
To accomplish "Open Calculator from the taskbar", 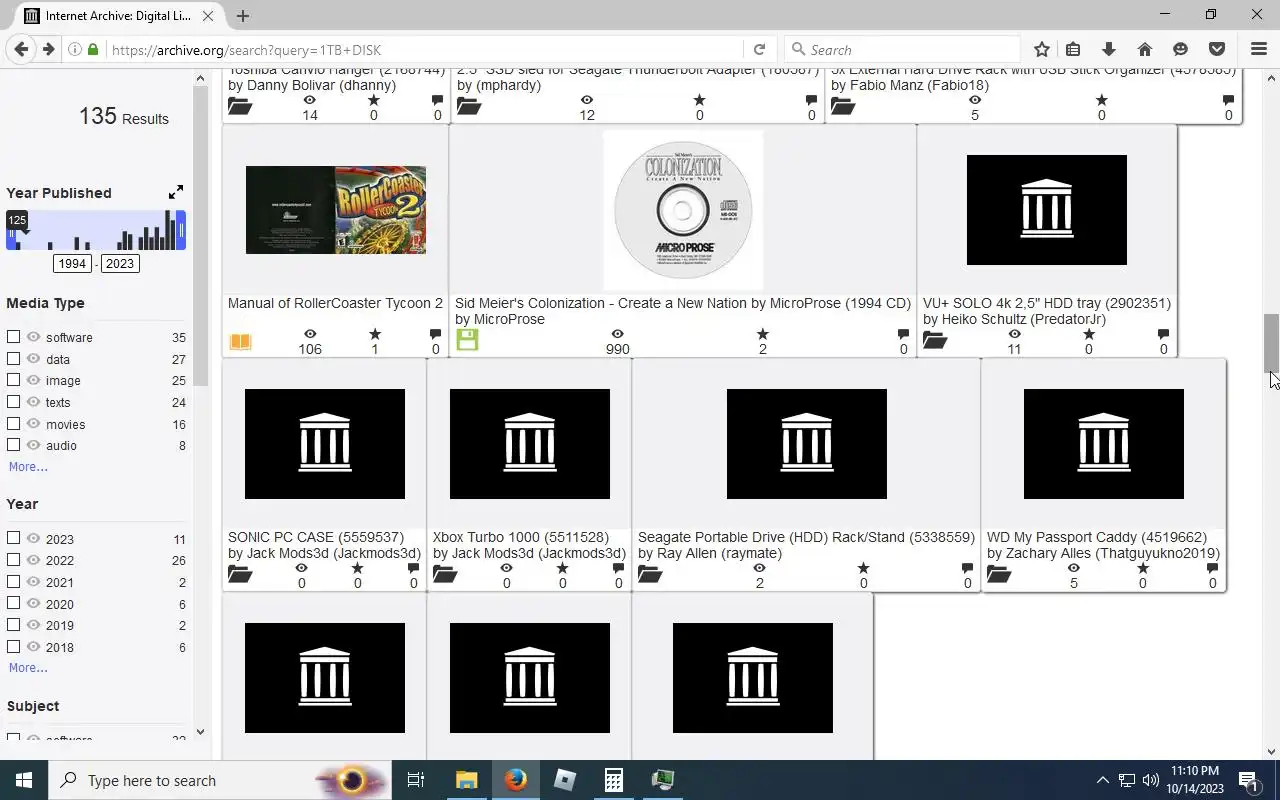I will (613, 780).
